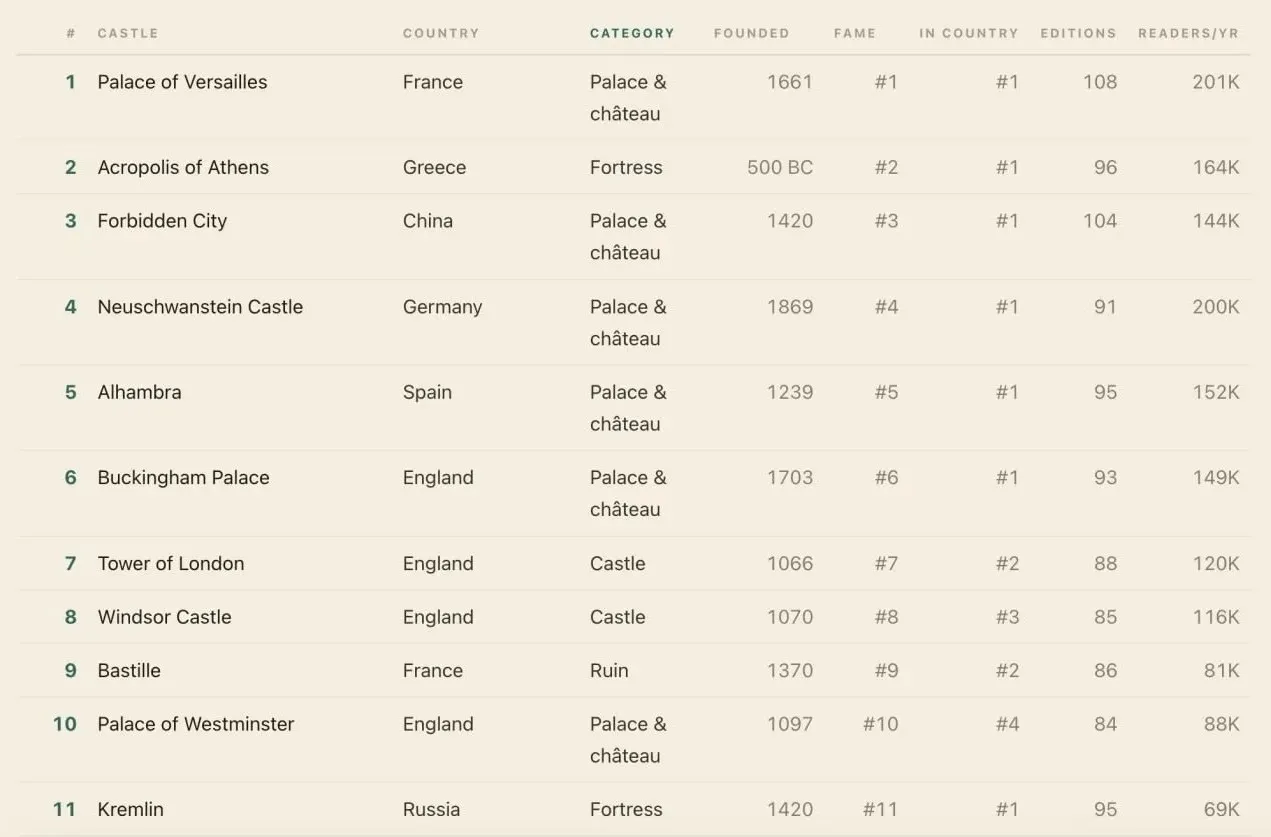Click the 104 editions value
Viewport: 1271px width, 837px height.
click(1100, 221)
